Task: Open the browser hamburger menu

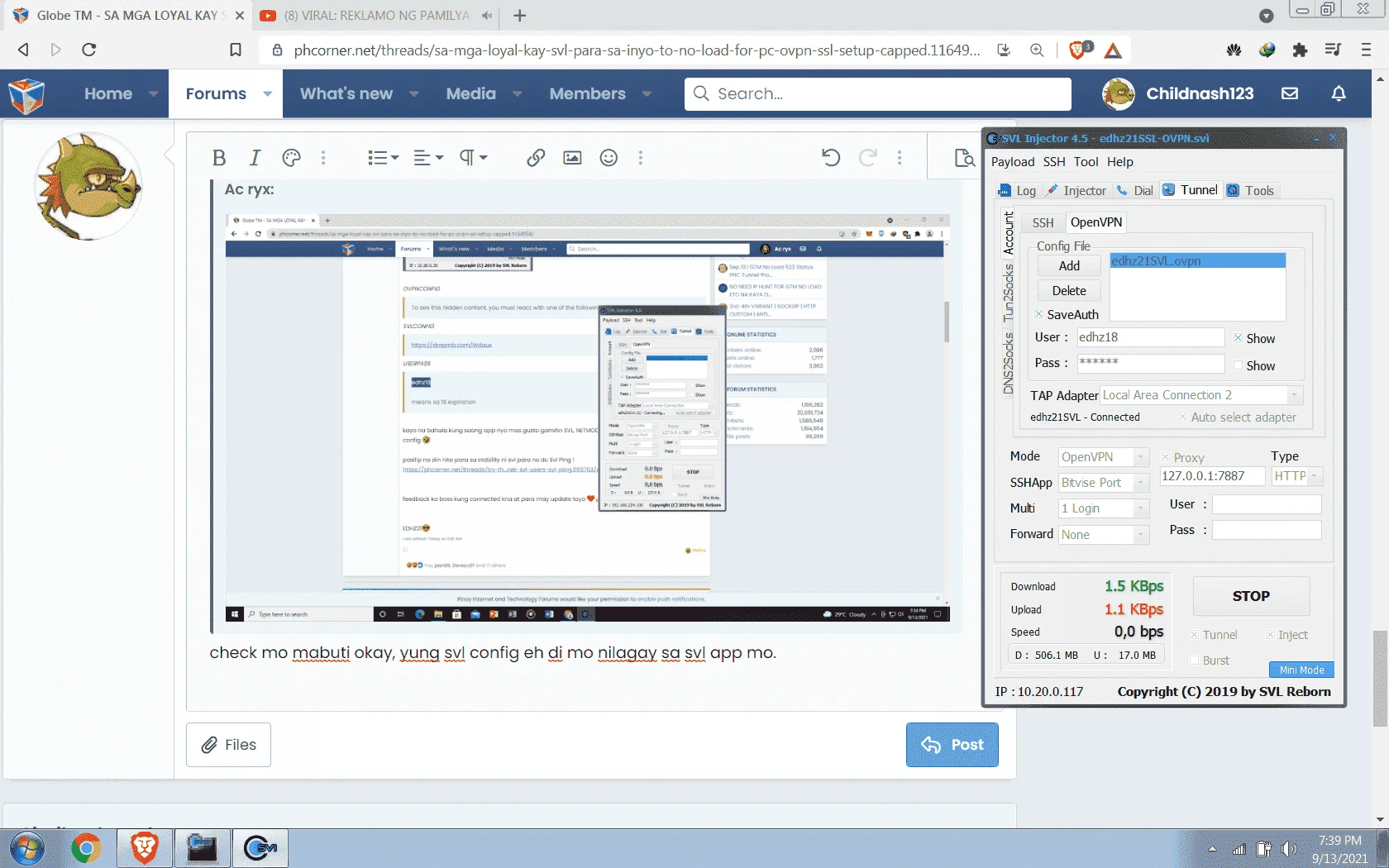Action: pyautogui.click(x=1366, y=50)
